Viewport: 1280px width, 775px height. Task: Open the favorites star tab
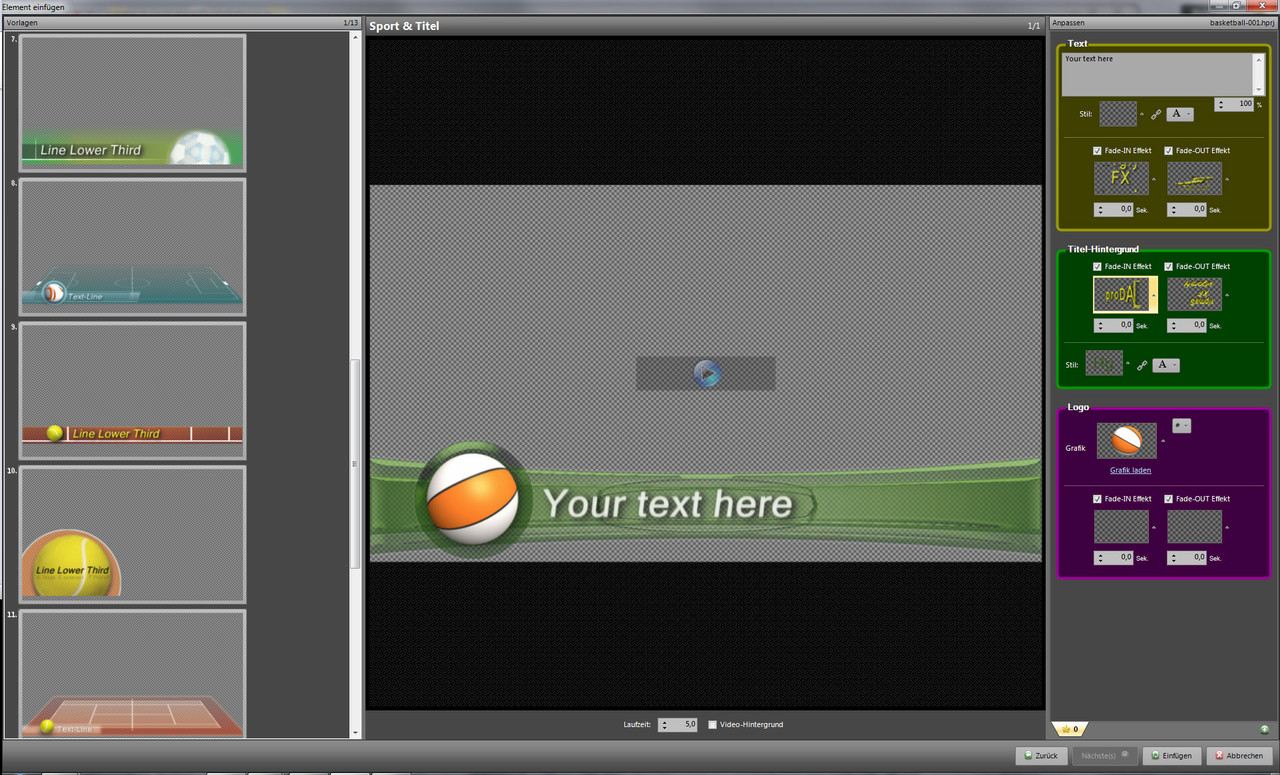coord(1069,729)
